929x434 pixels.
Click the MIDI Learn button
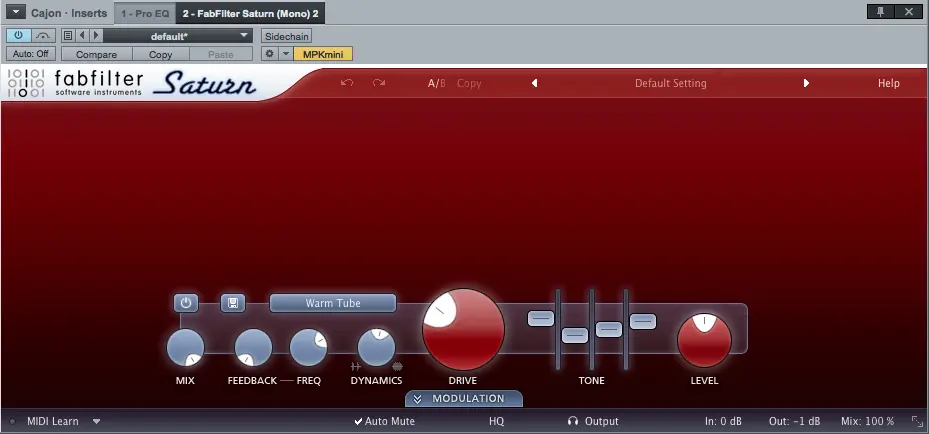click(x=53, y=422)
